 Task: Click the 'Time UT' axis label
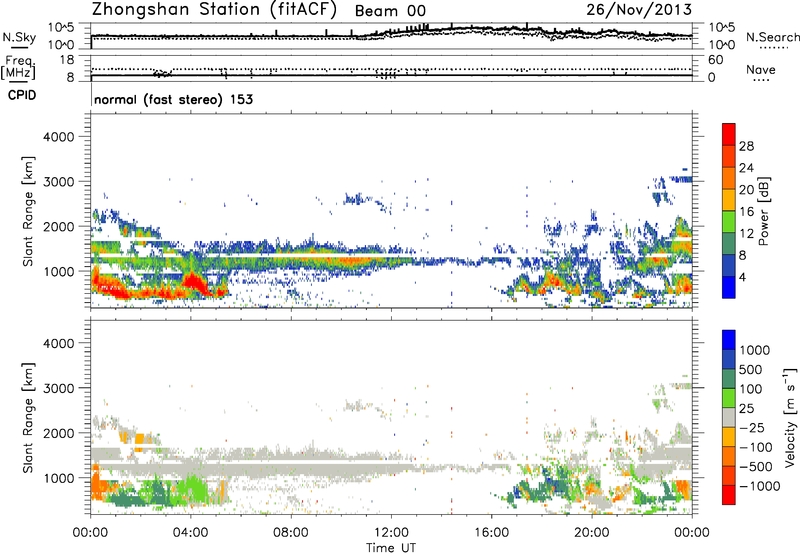coord(391,548)
